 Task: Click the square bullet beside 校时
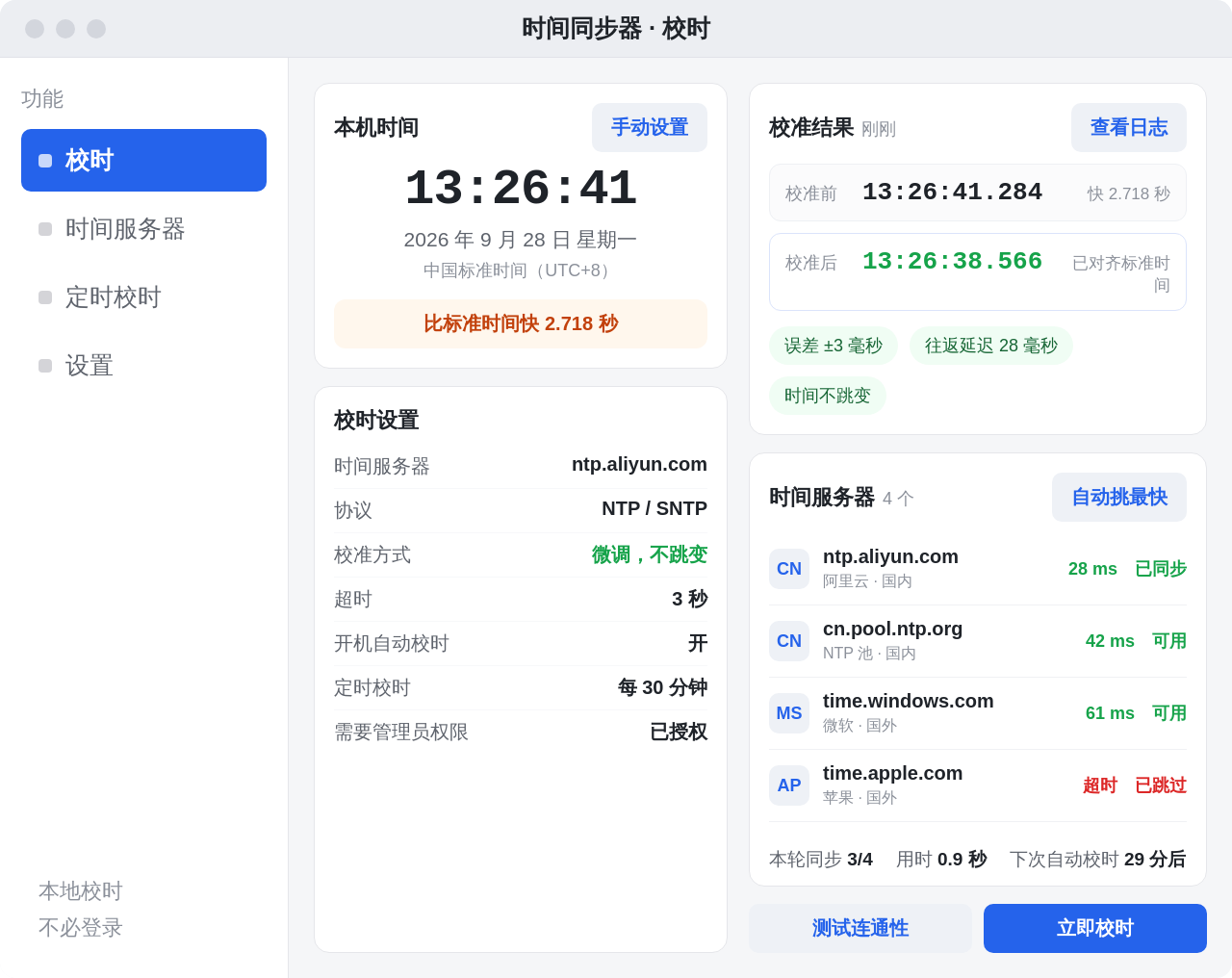click(x=45, y=161)
